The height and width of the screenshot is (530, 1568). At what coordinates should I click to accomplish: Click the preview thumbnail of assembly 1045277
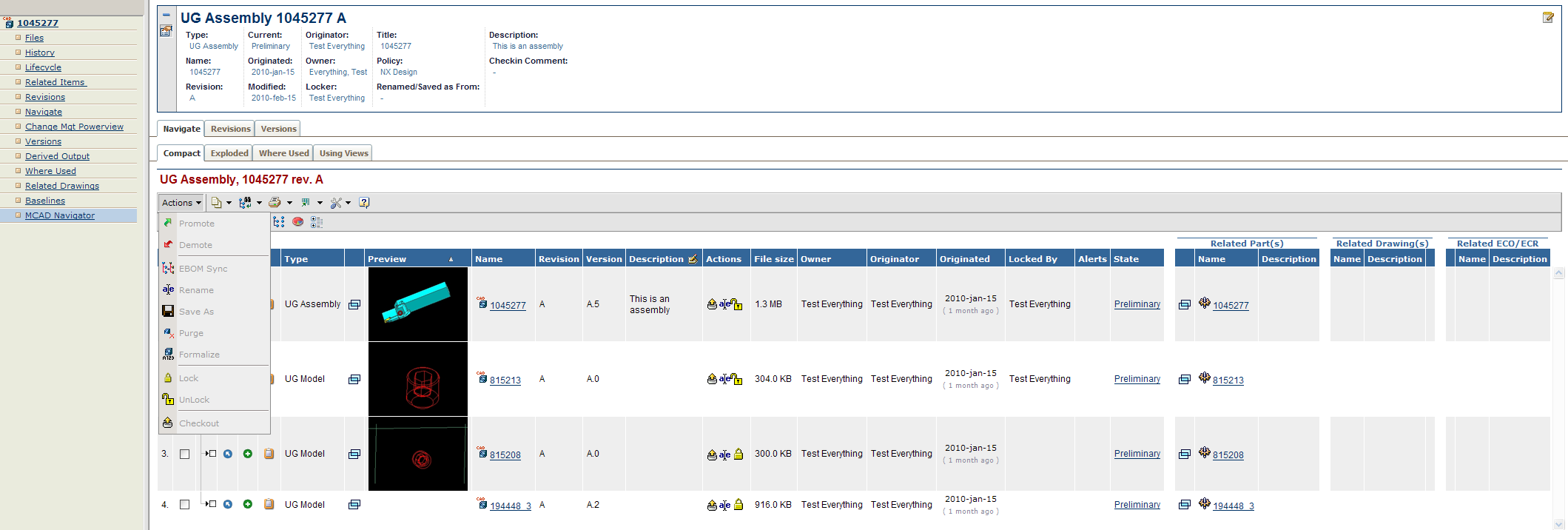(418, 304)
